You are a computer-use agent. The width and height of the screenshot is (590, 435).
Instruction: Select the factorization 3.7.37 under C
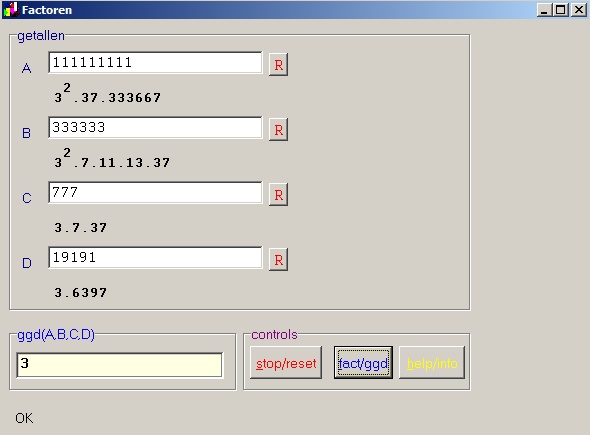pyautogui.click(x=81, y=228)
